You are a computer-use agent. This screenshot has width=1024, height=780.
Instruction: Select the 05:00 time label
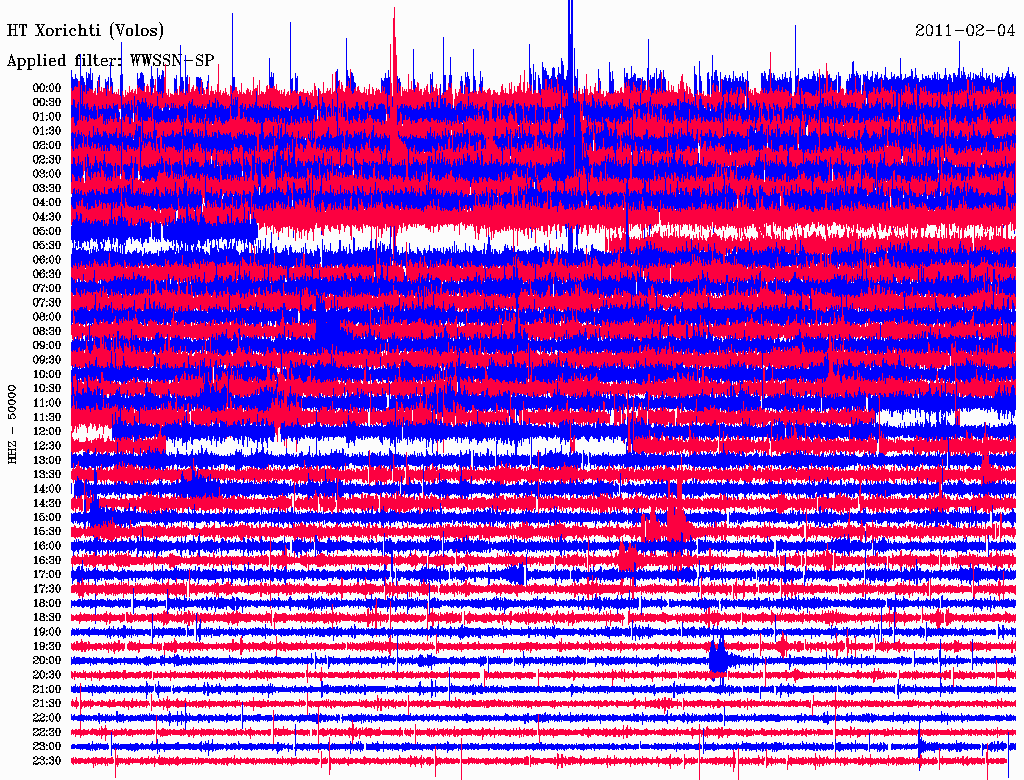(x=47, y=231)
